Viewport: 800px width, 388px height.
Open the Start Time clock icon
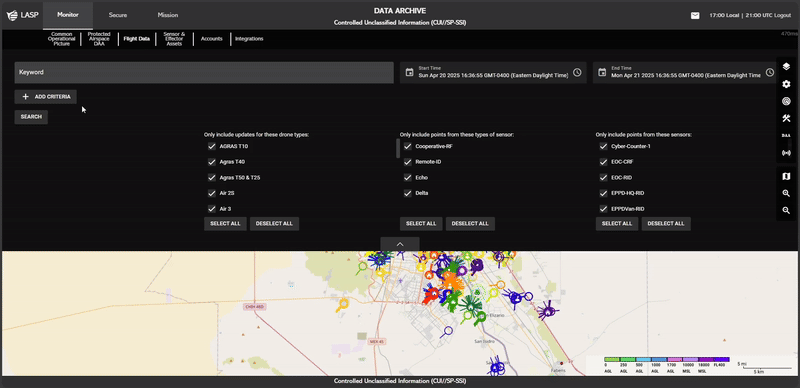click(x=577, y=72)
